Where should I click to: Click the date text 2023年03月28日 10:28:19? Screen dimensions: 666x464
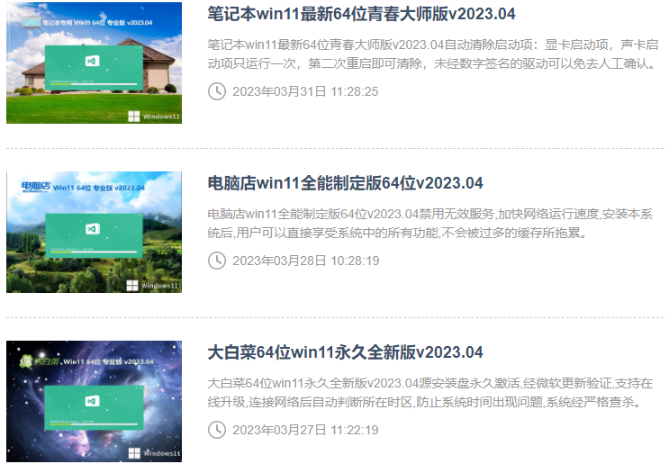[x=305, y=261]
